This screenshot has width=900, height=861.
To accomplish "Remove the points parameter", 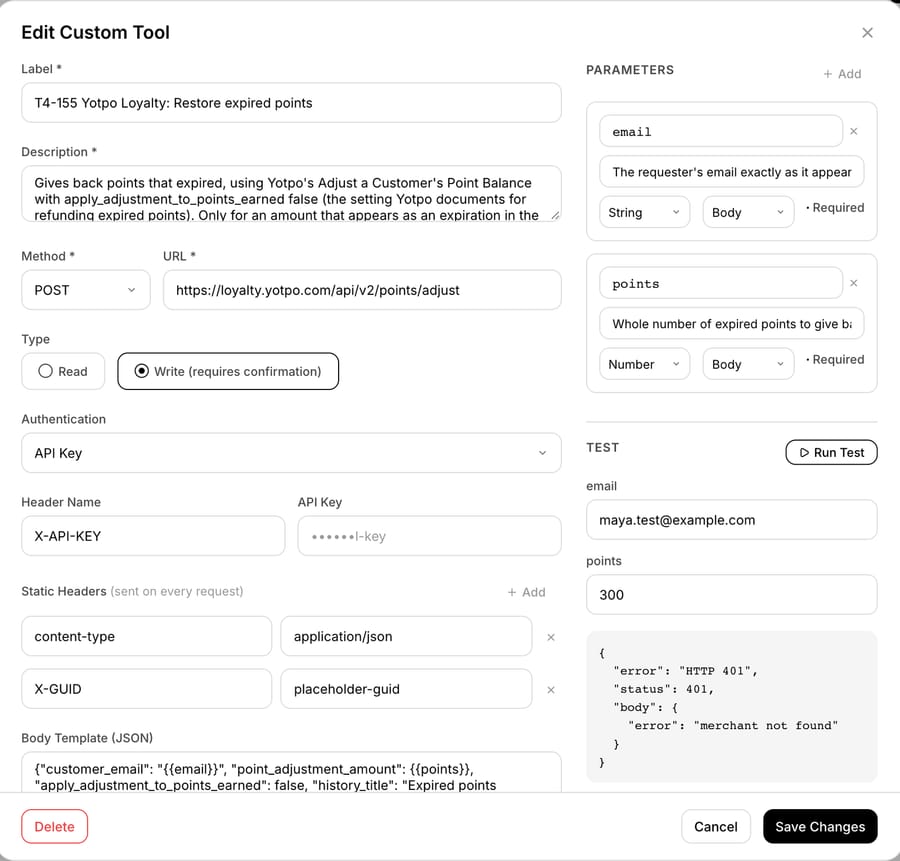I will [x=854, y=283].
